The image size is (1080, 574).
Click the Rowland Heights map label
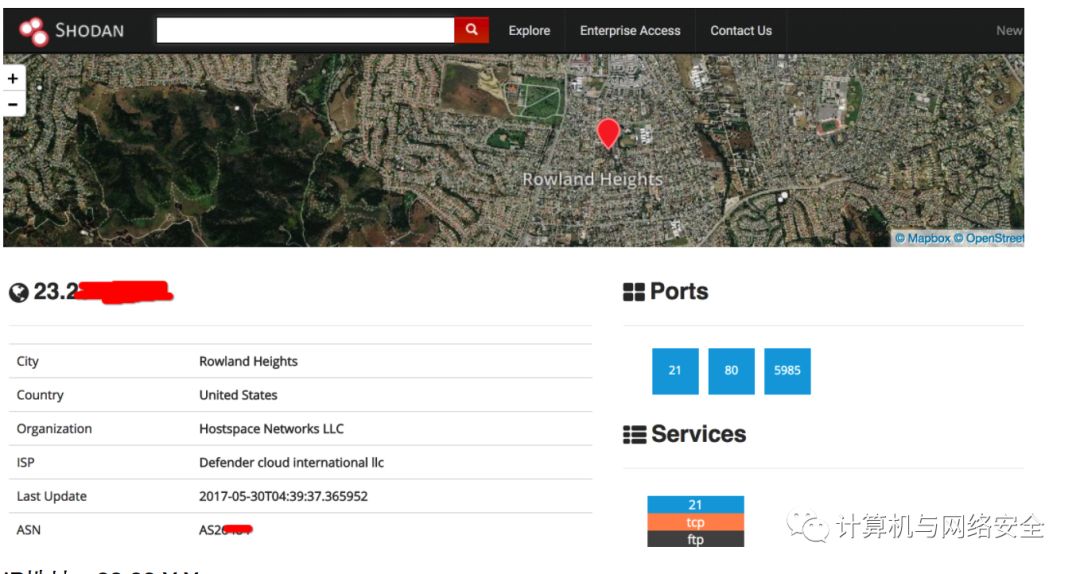pos(592,180)
